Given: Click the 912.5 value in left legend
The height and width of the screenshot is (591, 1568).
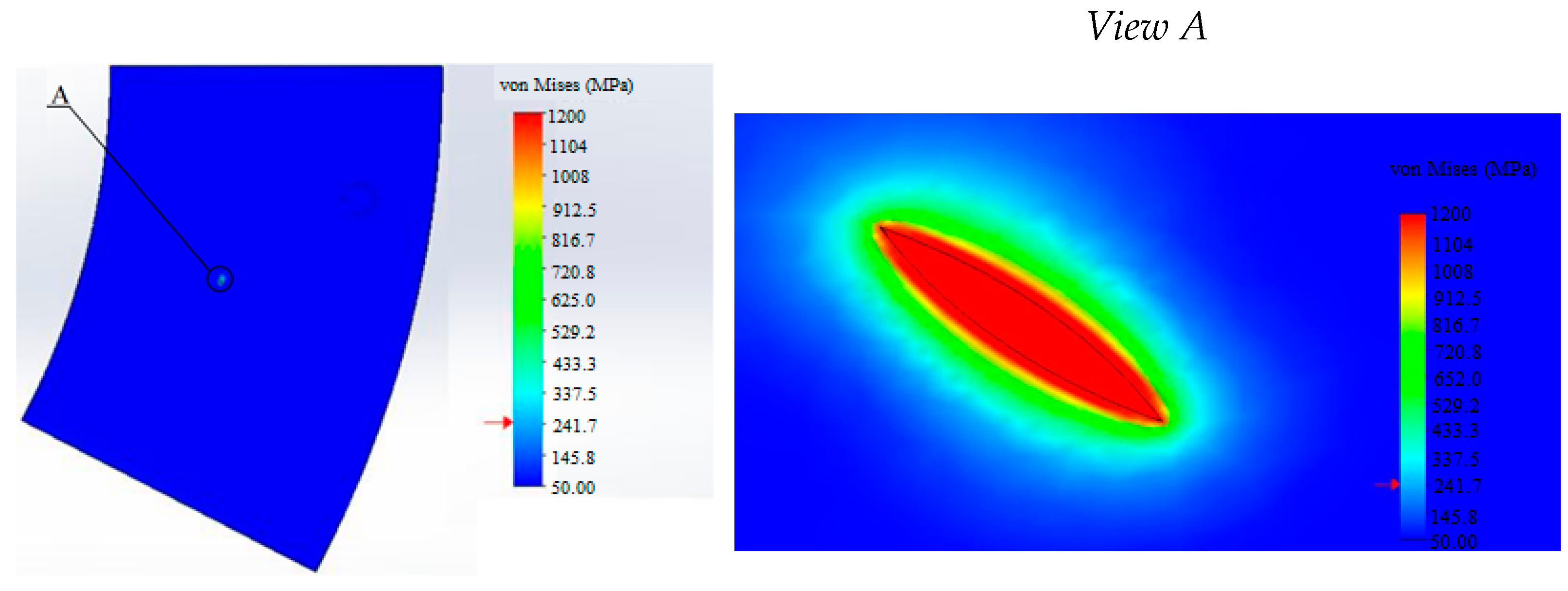Looking at the screenshot, I should [574, 210].
